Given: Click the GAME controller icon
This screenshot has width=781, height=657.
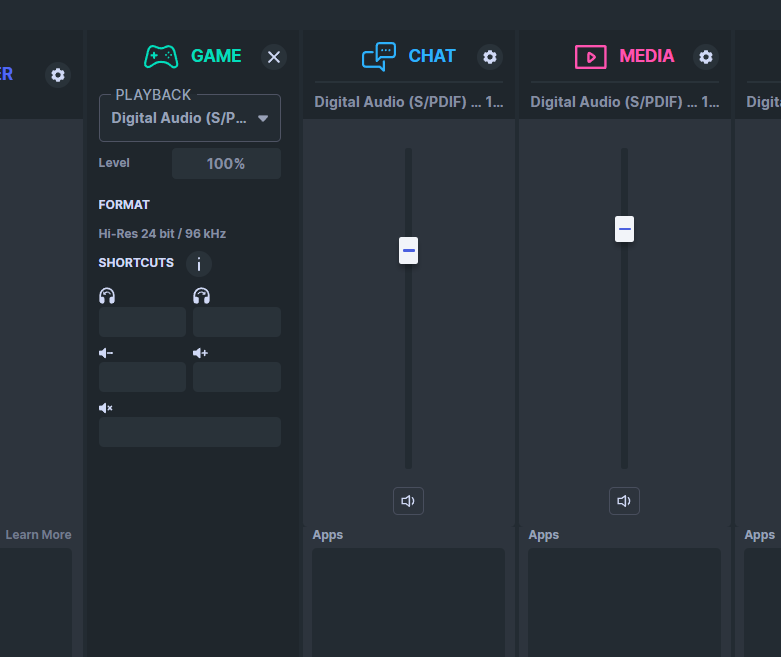Looking at the screenshot, I should [161, 56].
